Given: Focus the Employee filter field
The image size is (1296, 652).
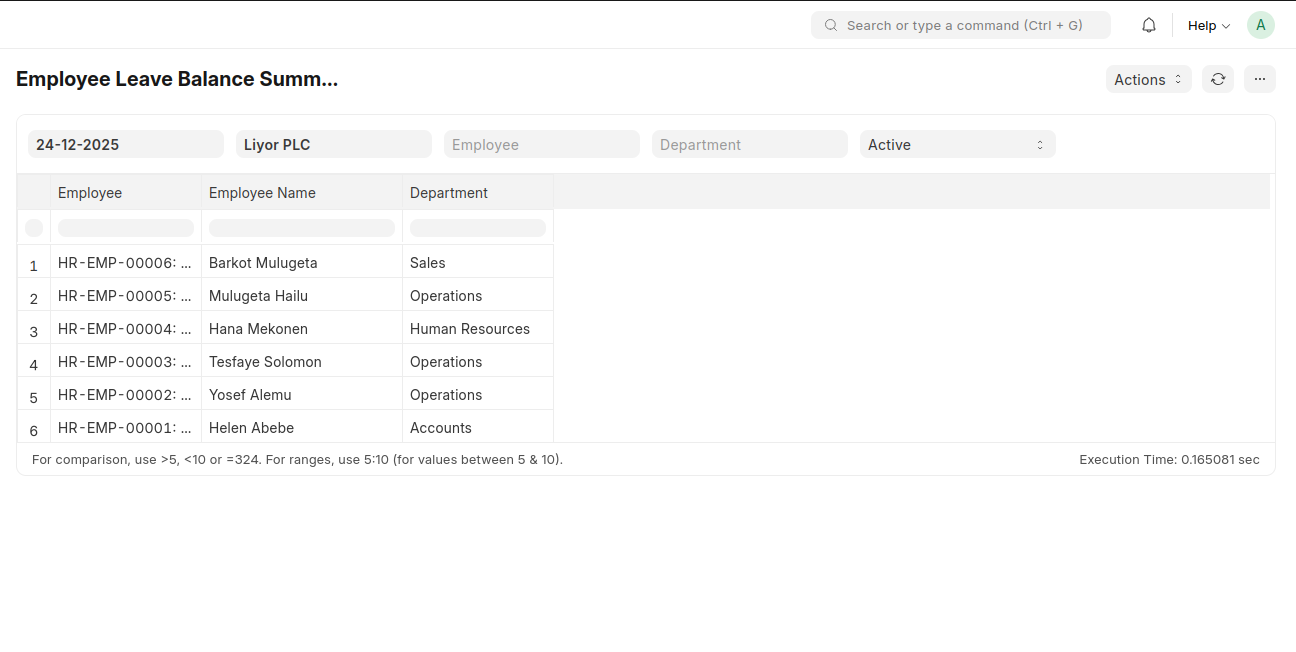Looking at the screenshot, I should (x=541, y=144).
